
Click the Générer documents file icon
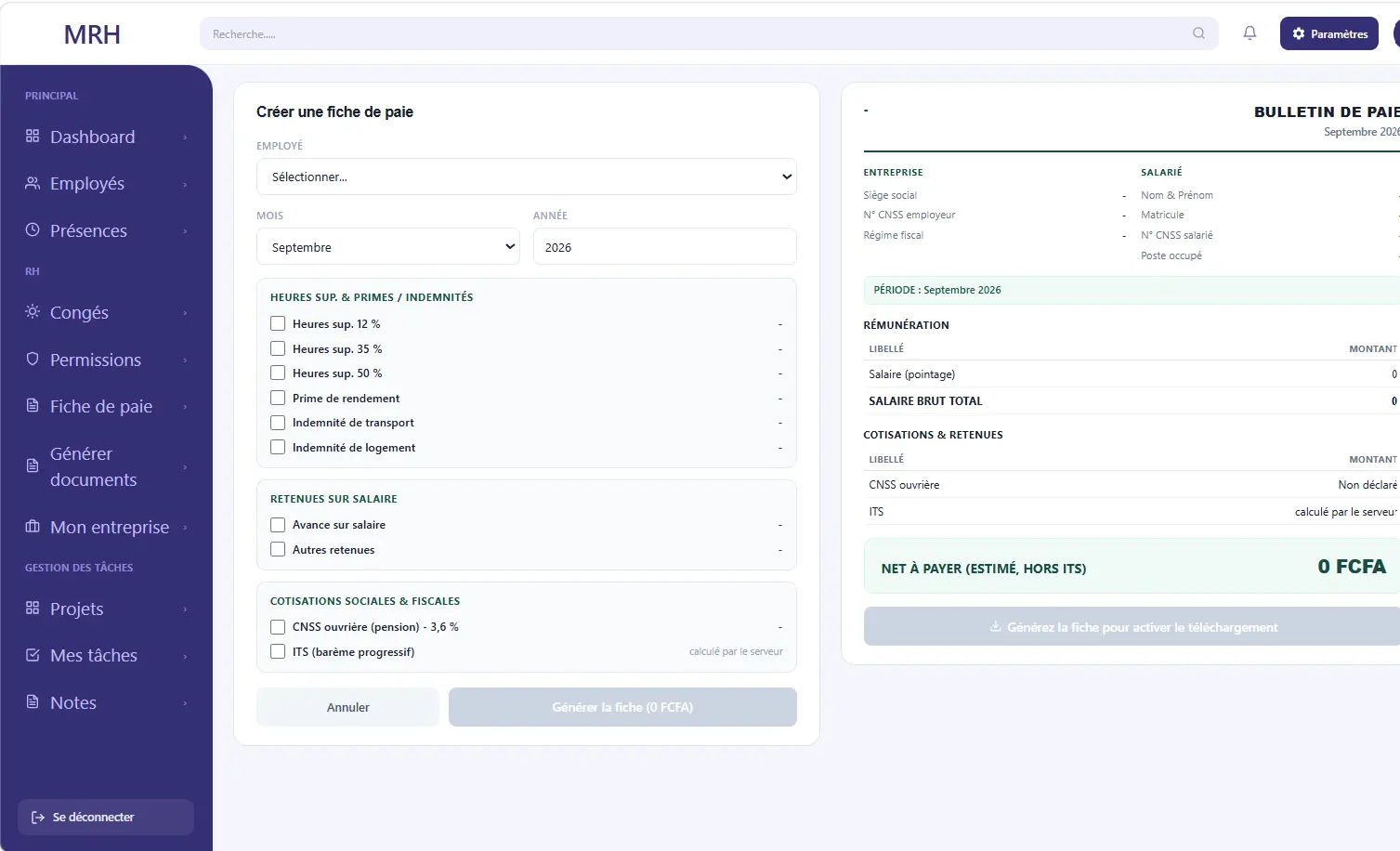[x=33, y=465]
